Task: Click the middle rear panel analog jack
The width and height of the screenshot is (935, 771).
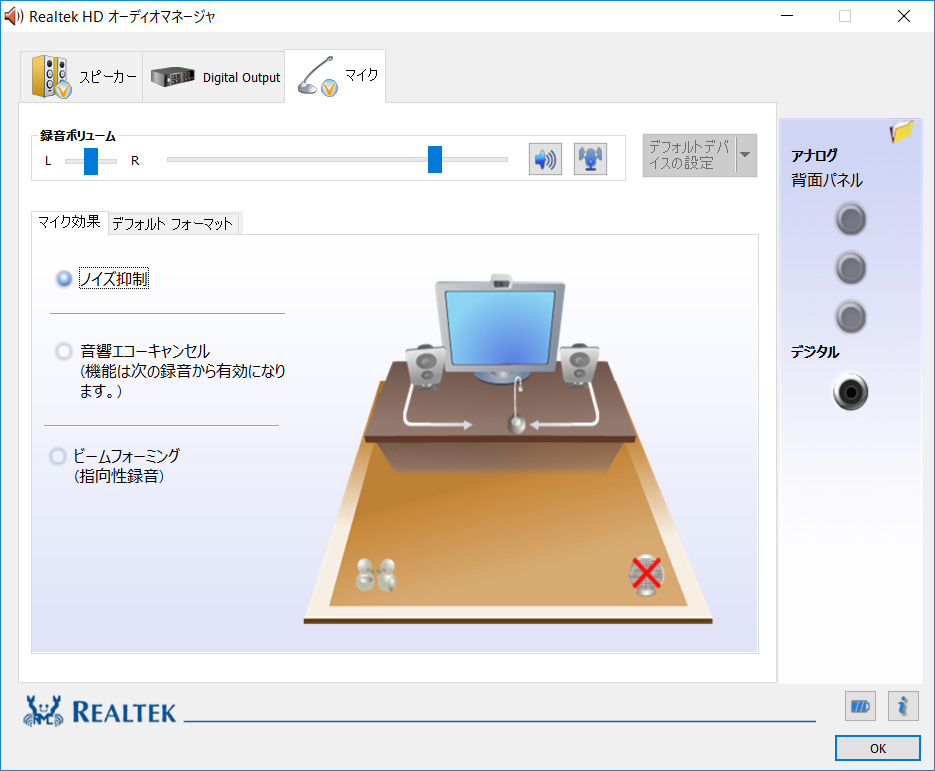Action: coord(850,268)
